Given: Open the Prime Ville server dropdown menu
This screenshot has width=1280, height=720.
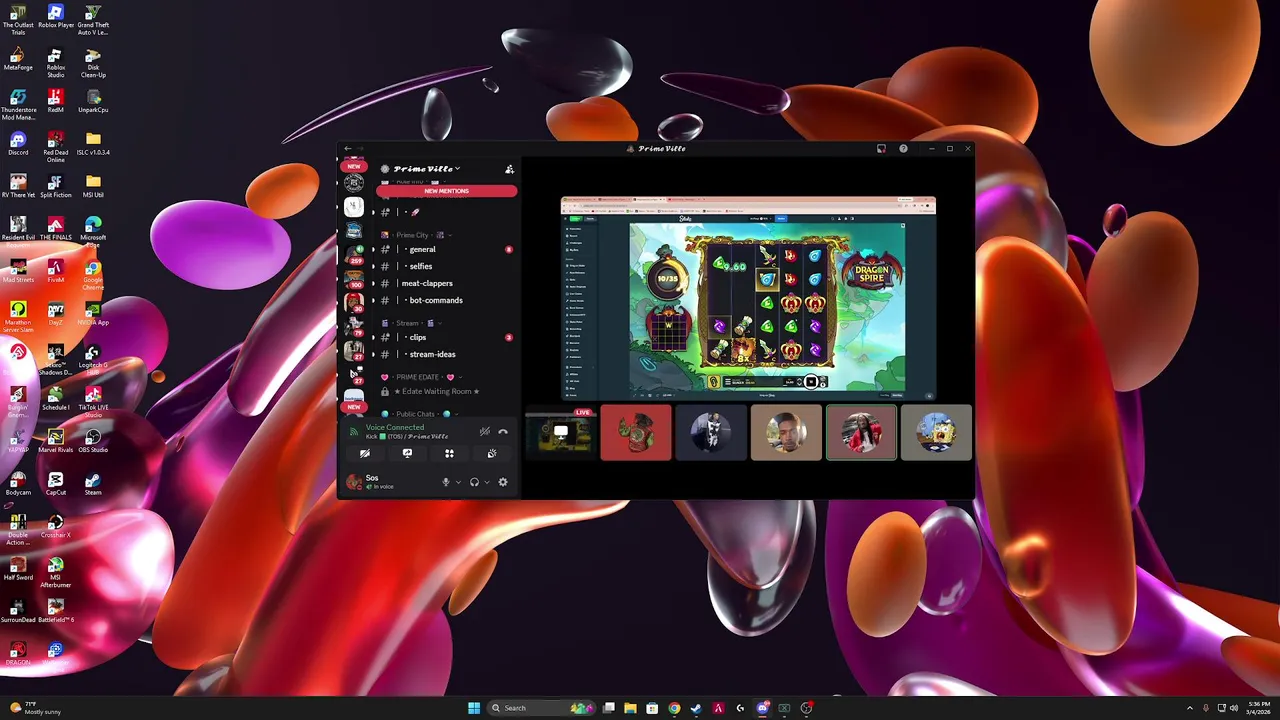Looking at the screenshot, I should (x=427, y=169).
